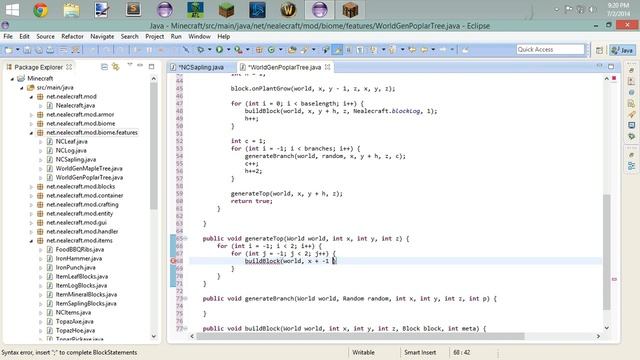
Task: Click the Smart Insert status bar entry
Action: [x=420, y=353]
